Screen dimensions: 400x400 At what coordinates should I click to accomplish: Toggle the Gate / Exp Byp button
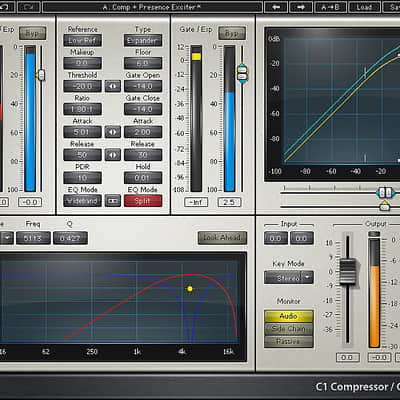click(x=232, y=34)
